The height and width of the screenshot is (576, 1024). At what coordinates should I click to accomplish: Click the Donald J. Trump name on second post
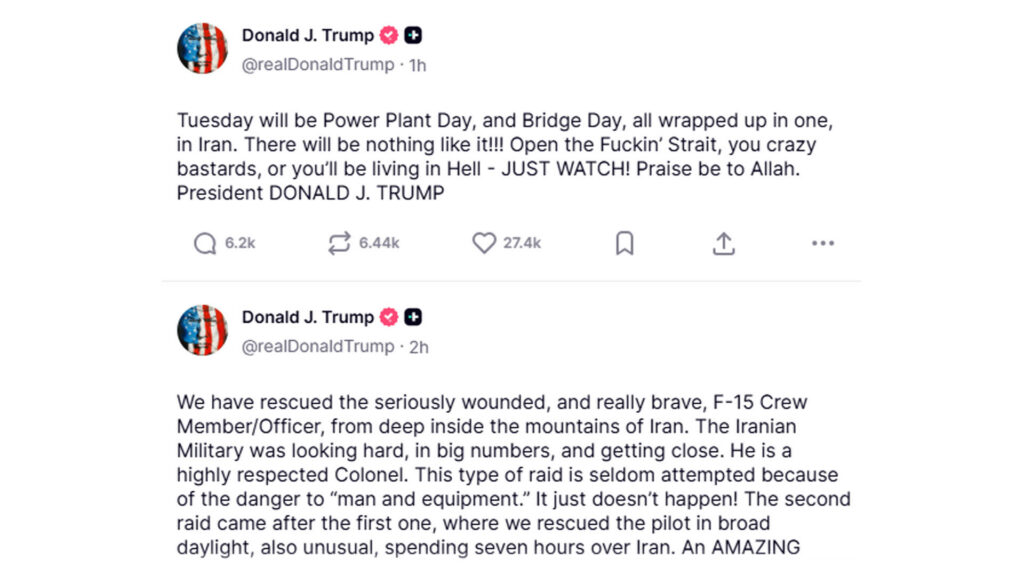307,318
